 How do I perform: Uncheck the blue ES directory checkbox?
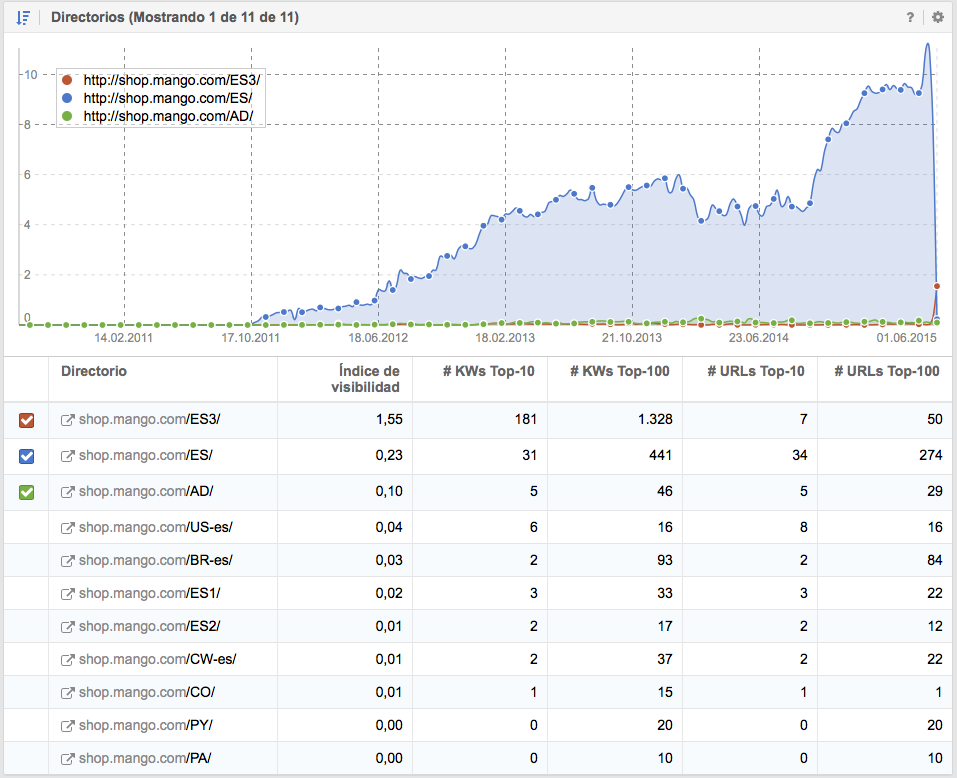(27, 456)
